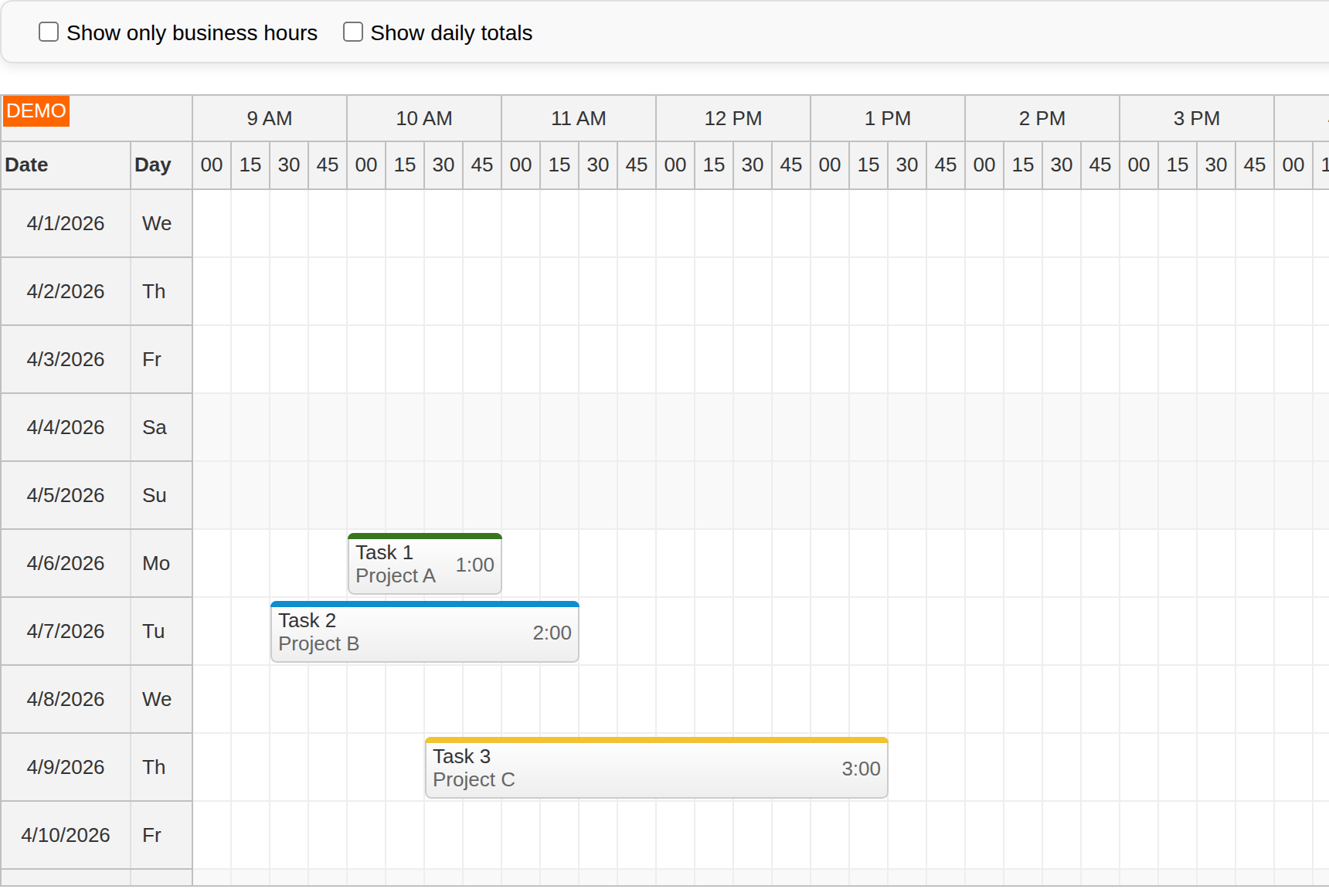The width and height of the screenshot is (1329, 896).
Task: Click an empty timeline cell on 4/8/2026
Action: coord(695,699)
